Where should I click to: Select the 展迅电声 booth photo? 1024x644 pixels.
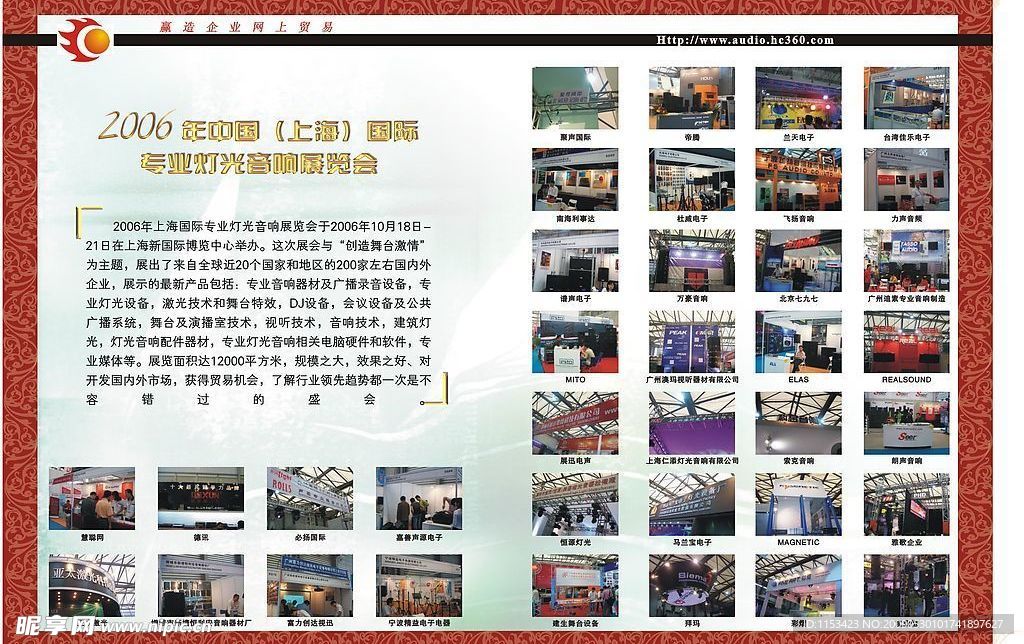(x=575, y=423)
